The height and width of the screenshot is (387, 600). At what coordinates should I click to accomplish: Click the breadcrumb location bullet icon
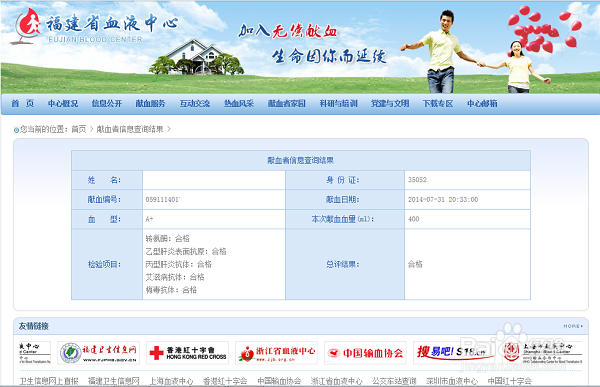click(x=16, y=130)
